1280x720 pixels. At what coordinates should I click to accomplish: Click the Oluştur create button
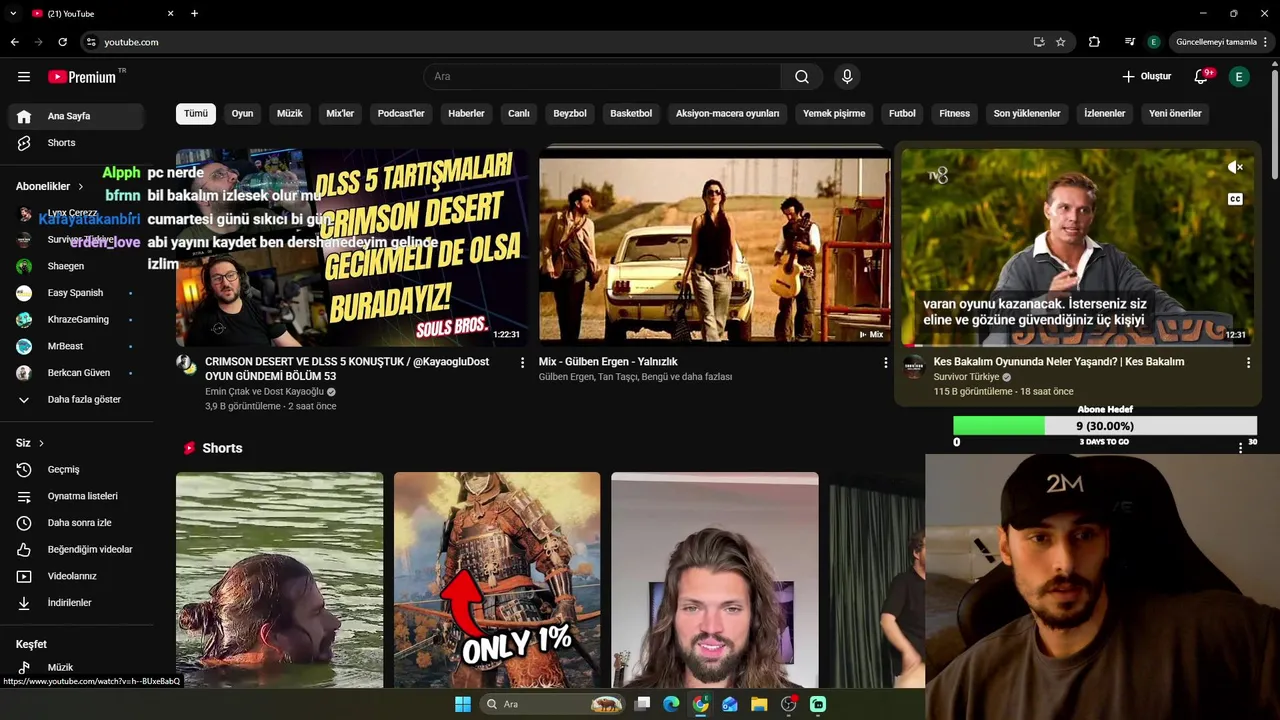click(x=1147, y=77)
